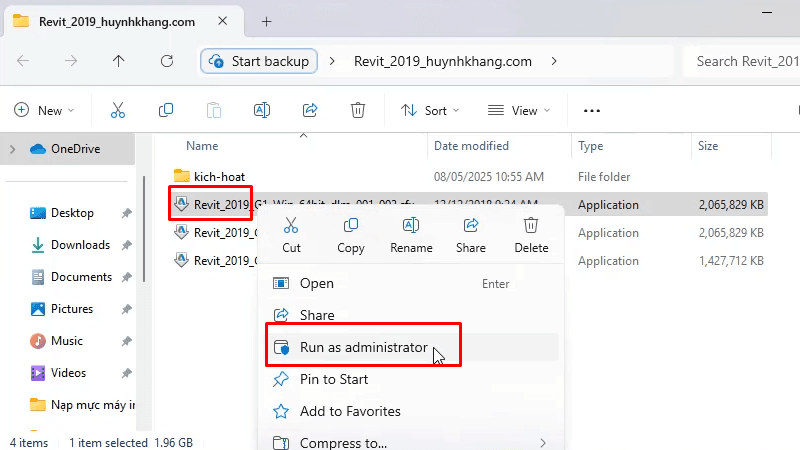Click the Start backup button
This screenshot has width=800, height=450.
[x=260, y=61]
